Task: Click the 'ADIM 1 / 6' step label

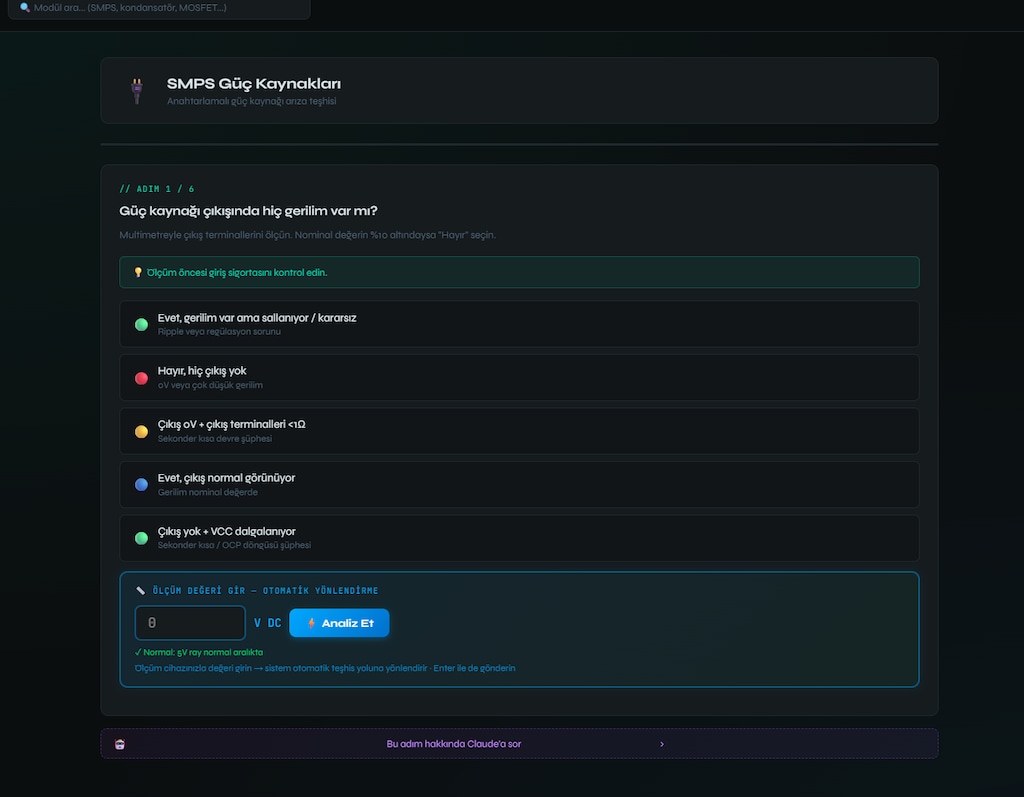Action: tap(157, 189)
